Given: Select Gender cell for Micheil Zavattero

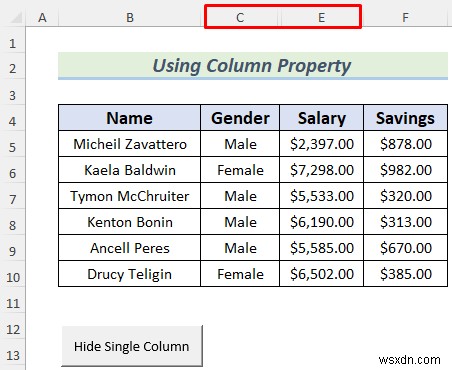Looking at the screenshot, I should pos(240,144).
